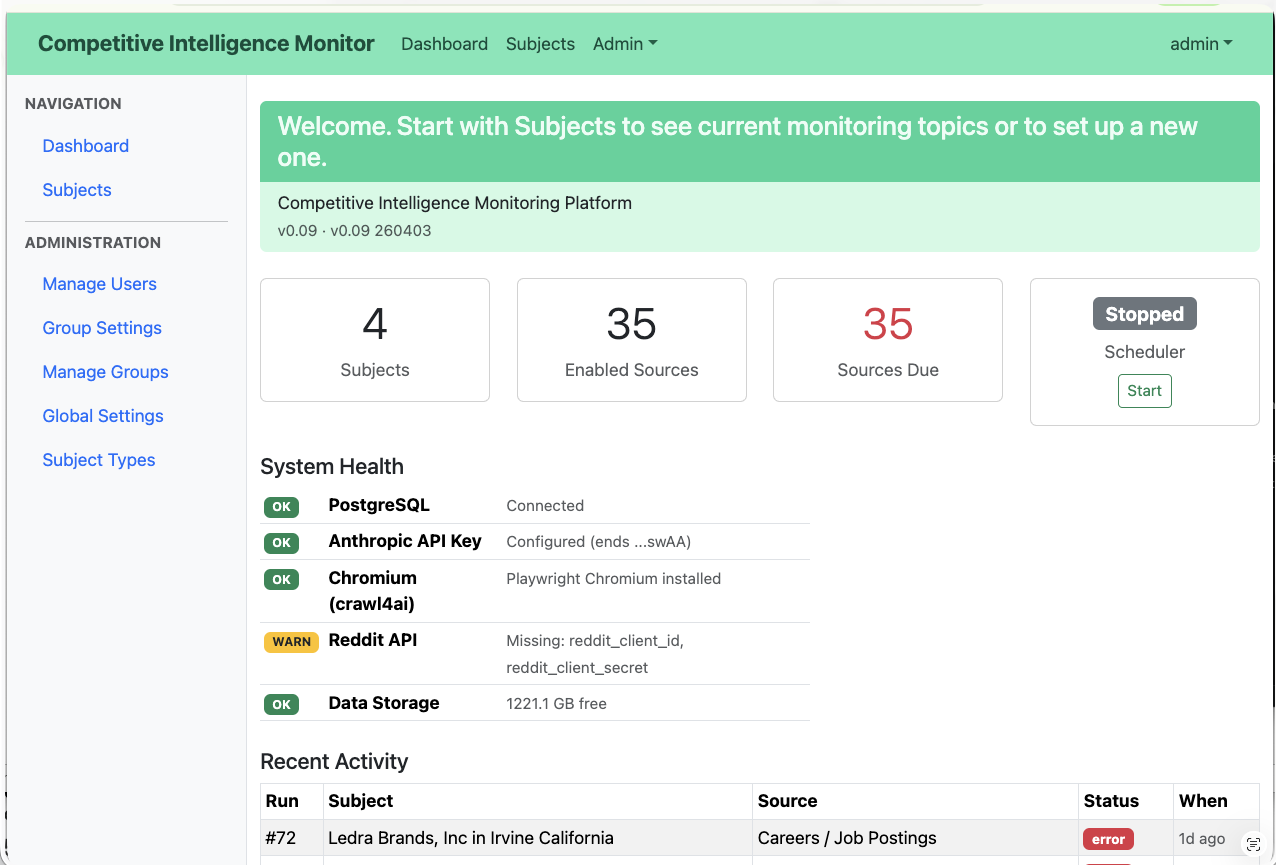Open the Admin dropdown in the navbar
The width and height of the screenshot is (1276, 865).
625,44
